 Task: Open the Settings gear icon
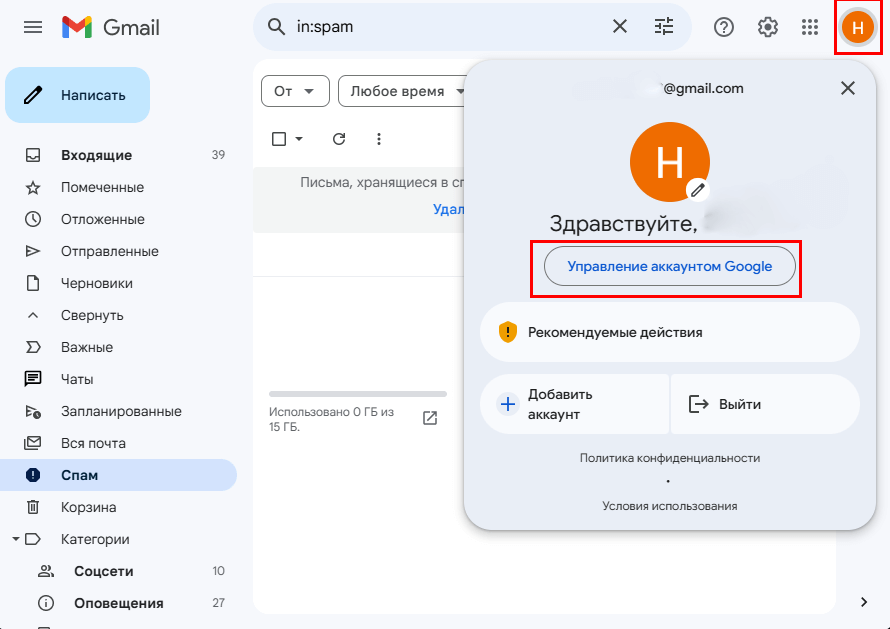tap(768, 27)
